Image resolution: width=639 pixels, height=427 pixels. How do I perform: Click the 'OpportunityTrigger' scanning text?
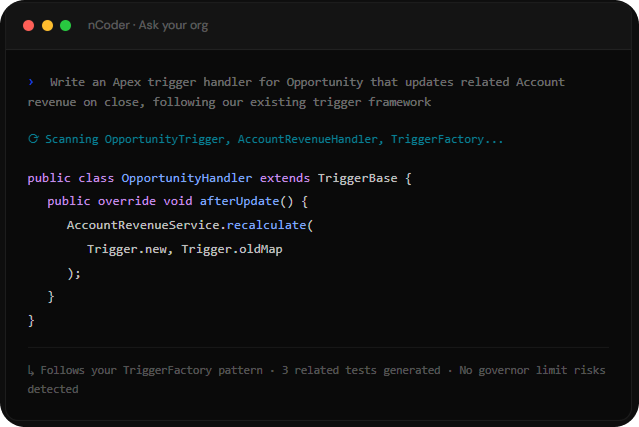coord(165,139)
